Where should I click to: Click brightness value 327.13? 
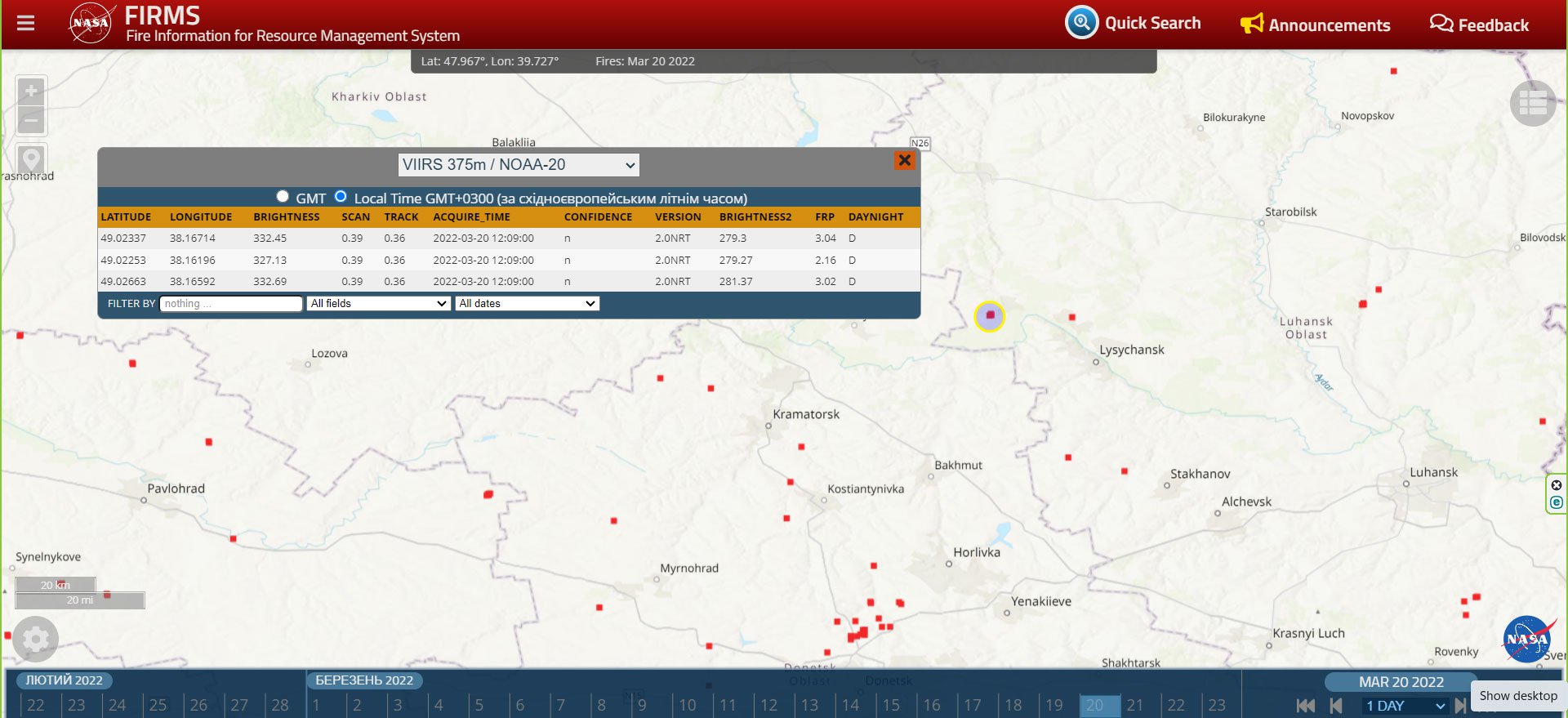coord(269,261)
